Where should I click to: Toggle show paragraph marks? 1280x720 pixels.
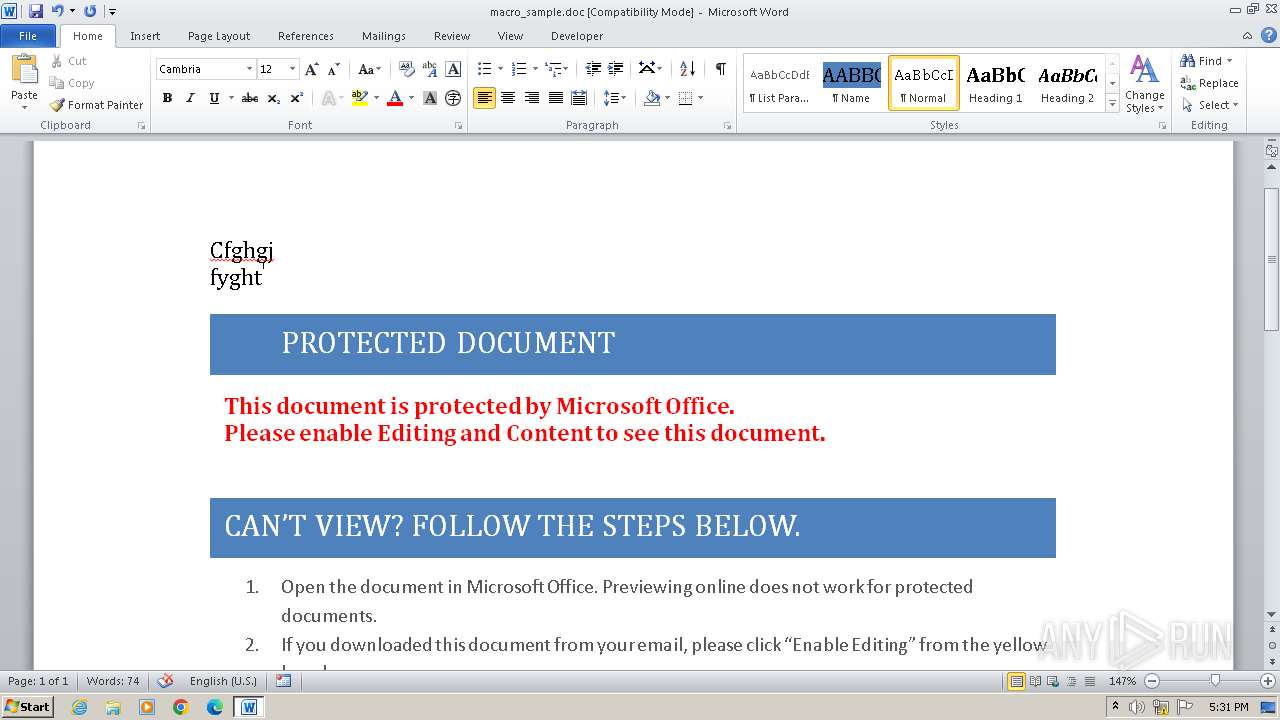[x=720, y=69]
